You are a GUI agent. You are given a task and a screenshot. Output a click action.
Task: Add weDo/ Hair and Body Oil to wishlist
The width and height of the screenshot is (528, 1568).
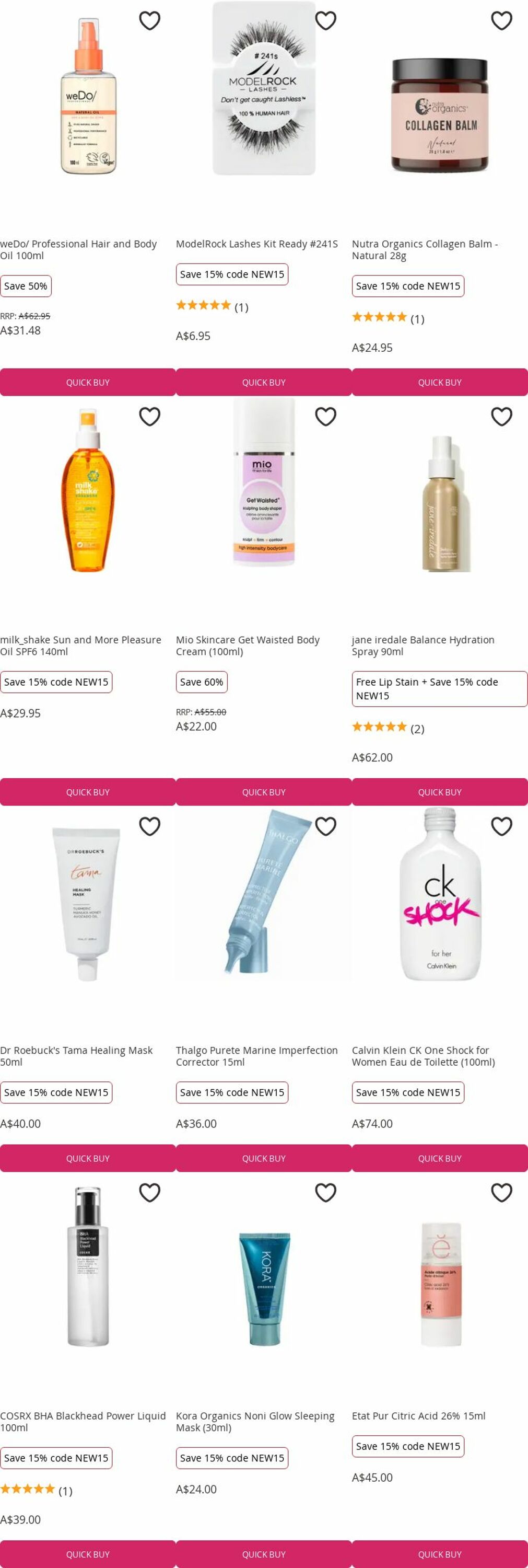pyautogui.click(x=150, y=21)
